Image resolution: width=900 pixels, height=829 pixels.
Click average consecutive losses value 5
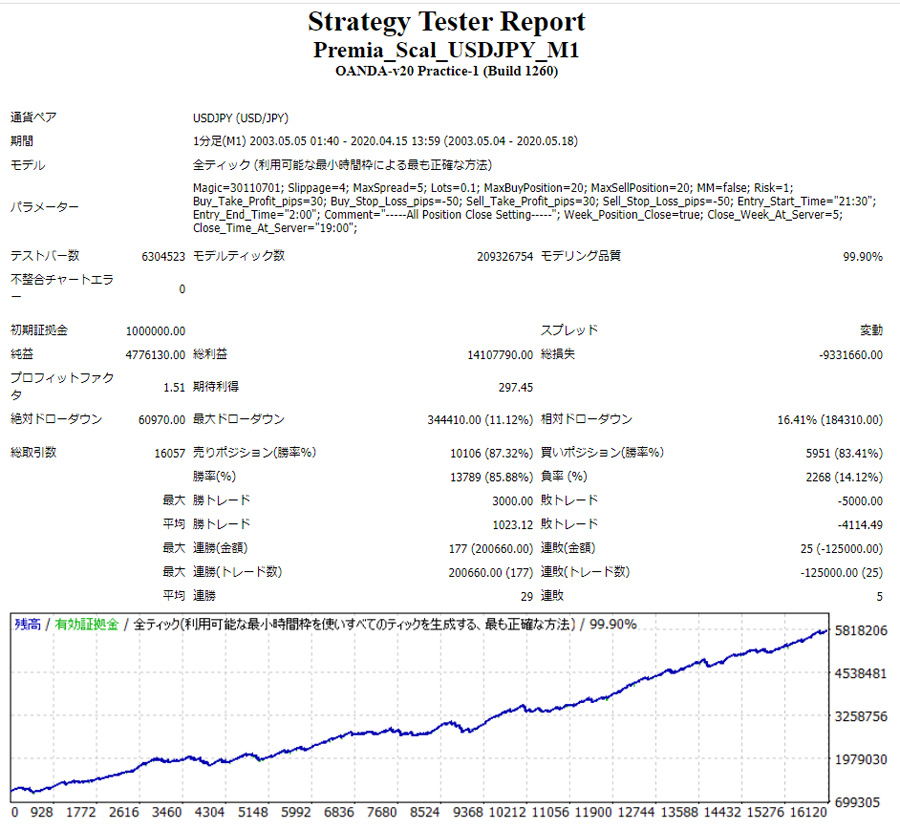[x=879, y=597]
